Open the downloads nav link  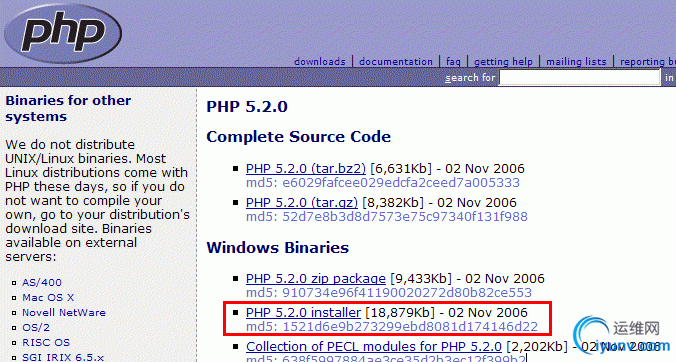320,62
